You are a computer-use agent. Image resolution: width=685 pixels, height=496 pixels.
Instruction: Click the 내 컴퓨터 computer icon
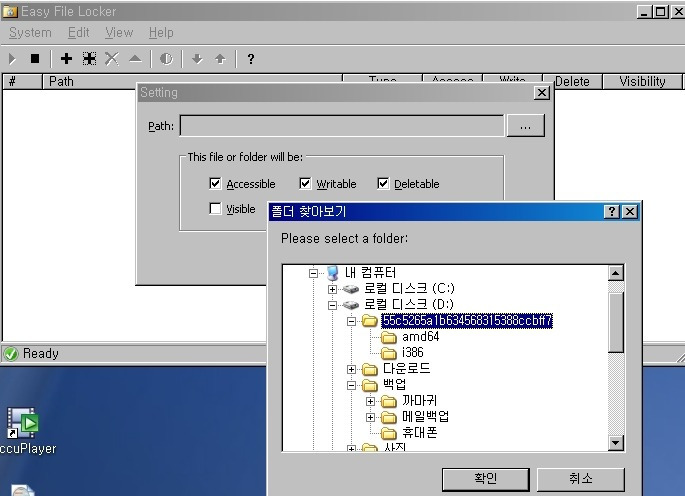333,273
